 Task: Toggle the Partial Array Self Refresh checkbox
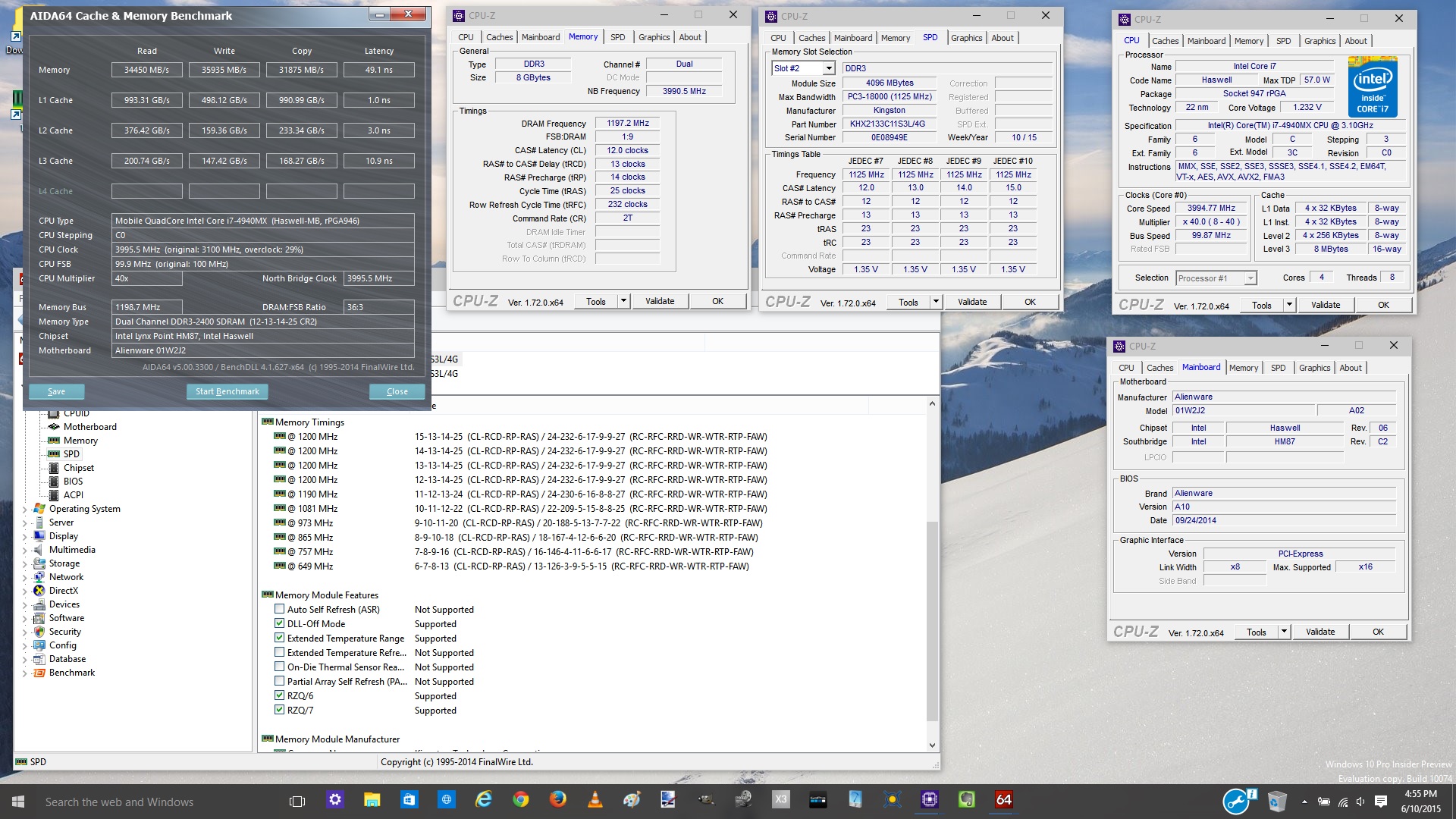point(279,681)
